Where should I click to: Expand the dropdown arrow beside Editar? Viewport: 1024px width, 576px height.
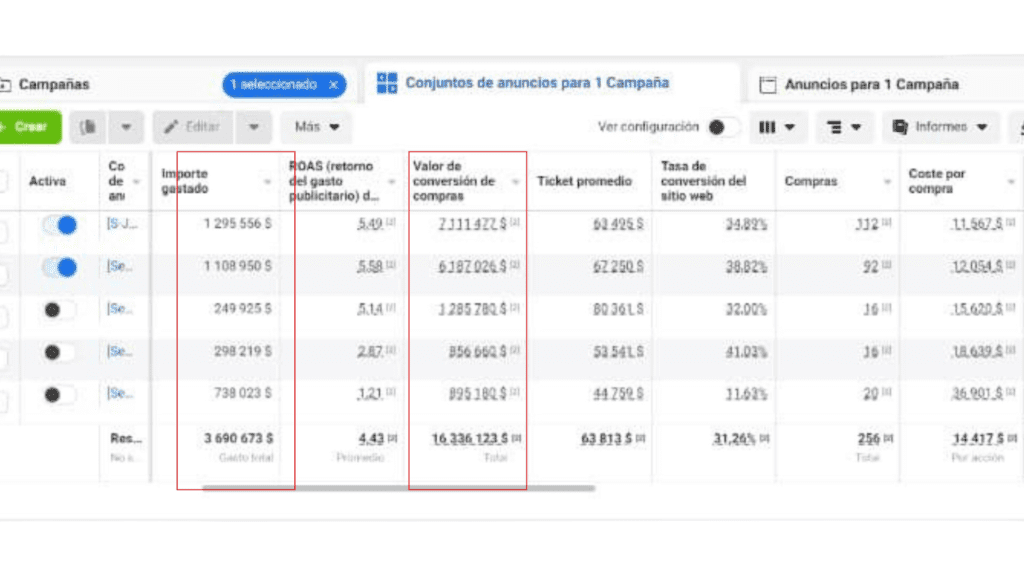[x=254, y=127]
